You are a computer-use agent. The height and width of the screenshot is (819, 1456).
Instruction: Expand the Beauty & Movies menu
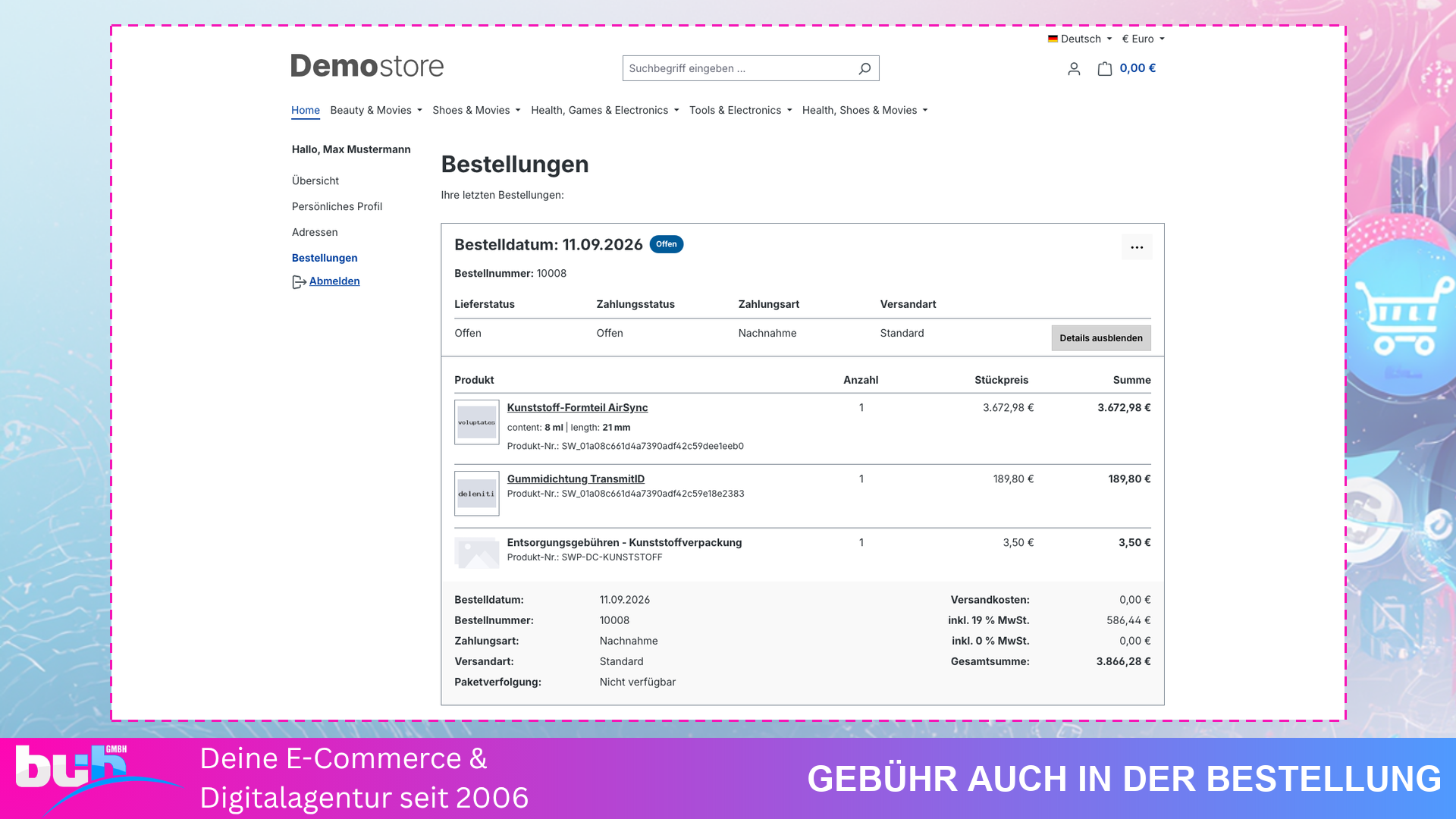coord(376,111)
